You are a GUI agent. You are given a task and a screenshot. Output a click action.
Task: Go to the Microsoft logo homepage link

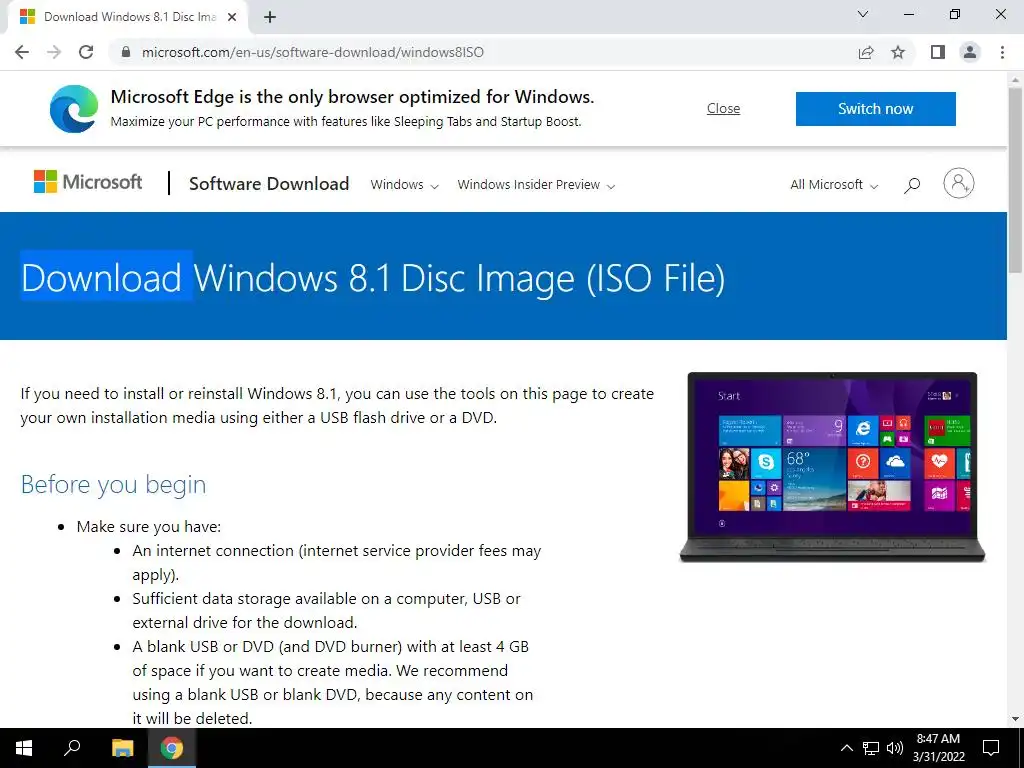[x=88, y=182]
